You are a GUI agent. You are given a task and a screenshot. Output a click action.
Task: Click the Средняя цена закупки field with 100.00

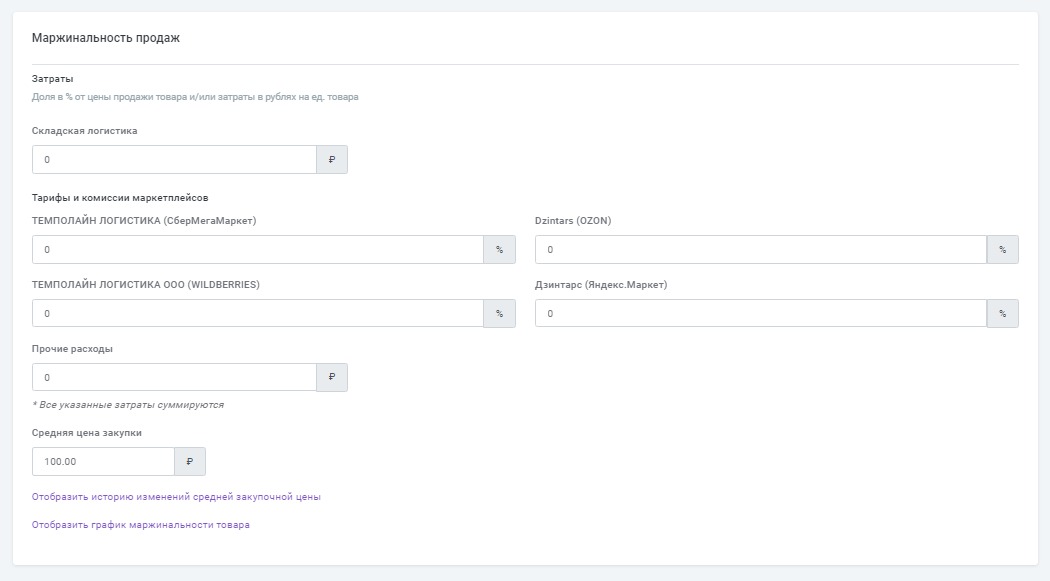(103, 462)
